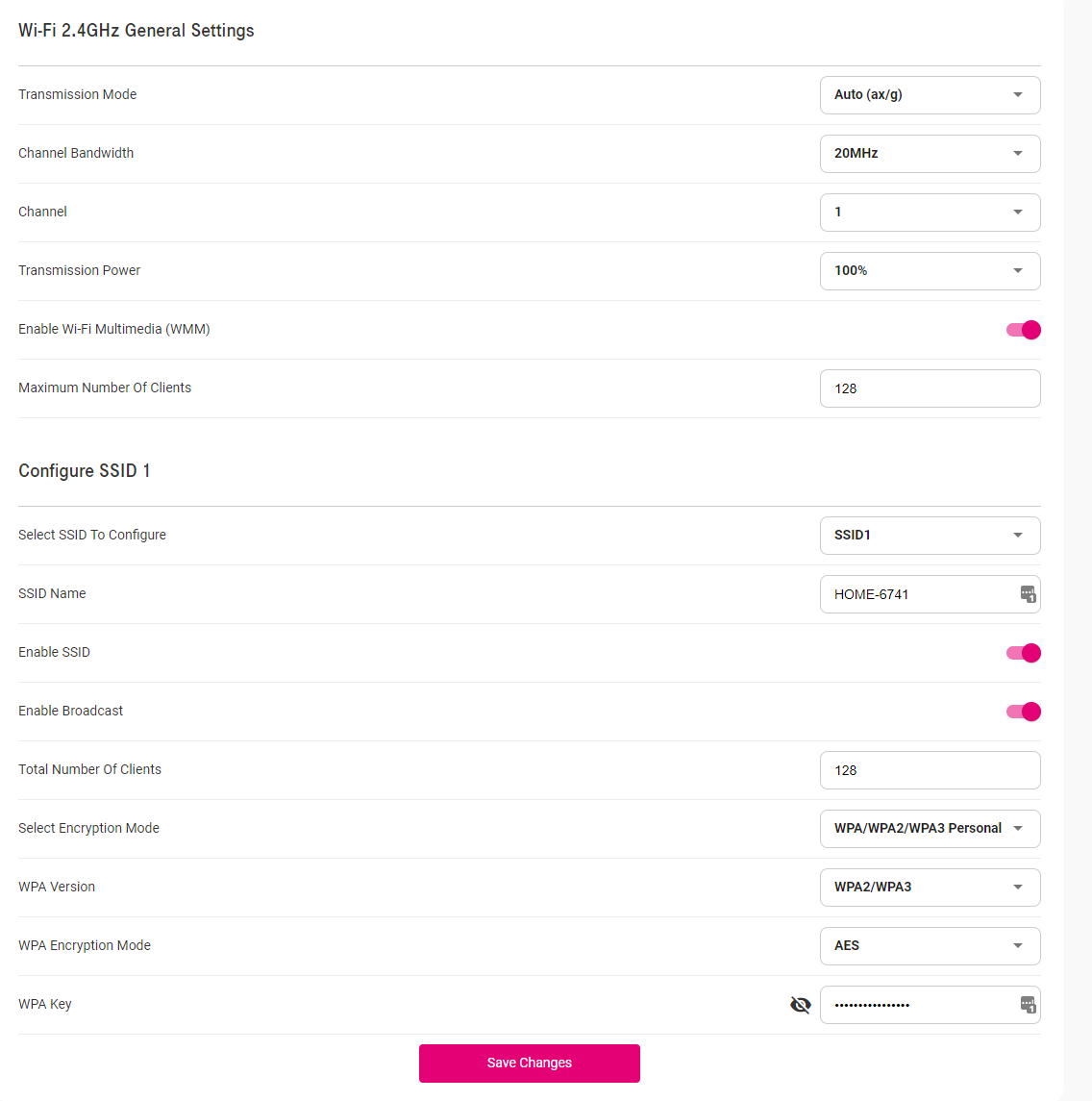The image size is (1092, 1101).
Task: Disable the Enable SSID switch
Action: point(1023,652)
